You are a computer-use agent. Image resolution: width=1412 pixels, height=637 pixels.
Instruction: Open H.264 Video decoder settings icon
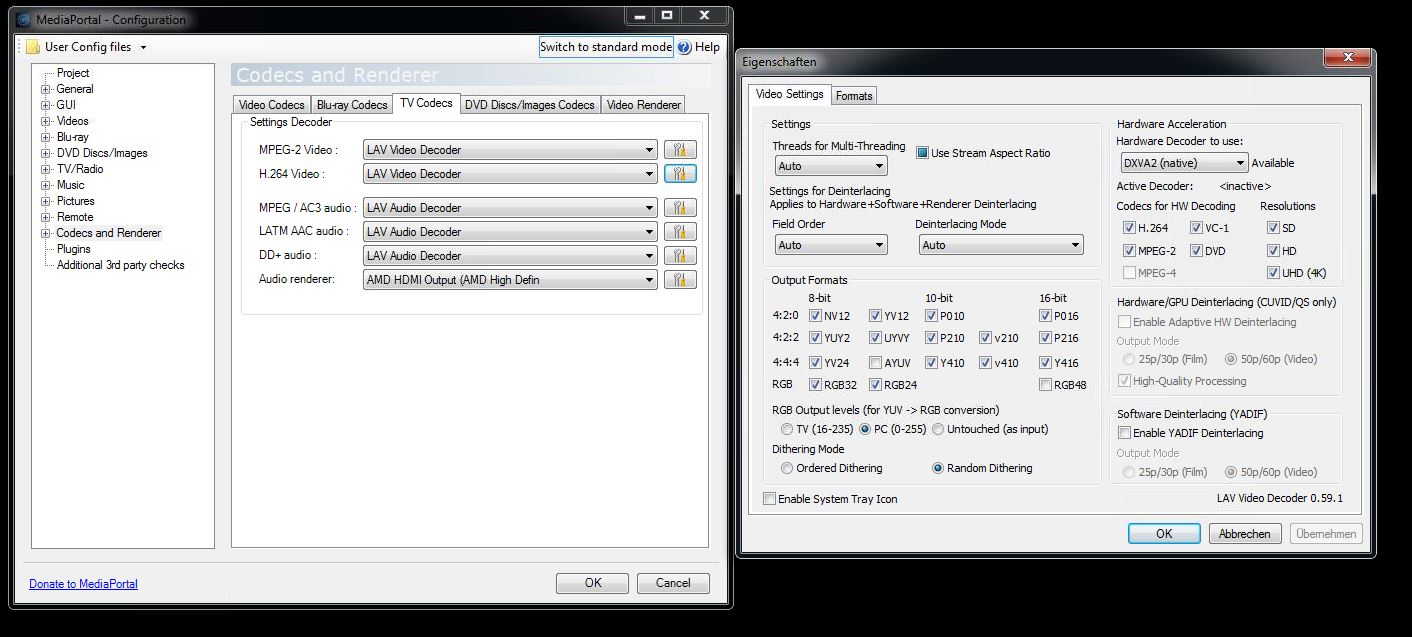tap(680, 174)
